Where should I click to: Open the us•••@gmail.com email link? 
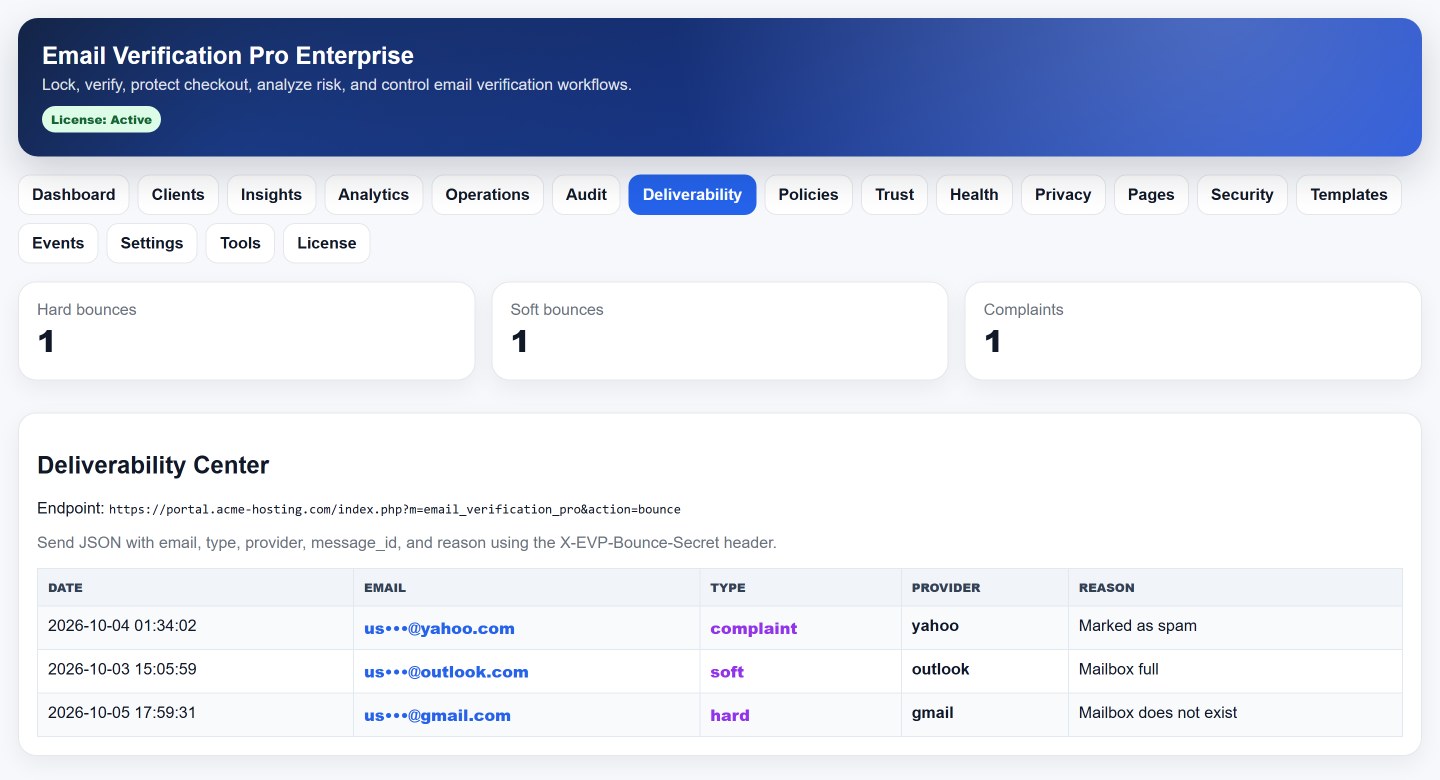[437, 716]
